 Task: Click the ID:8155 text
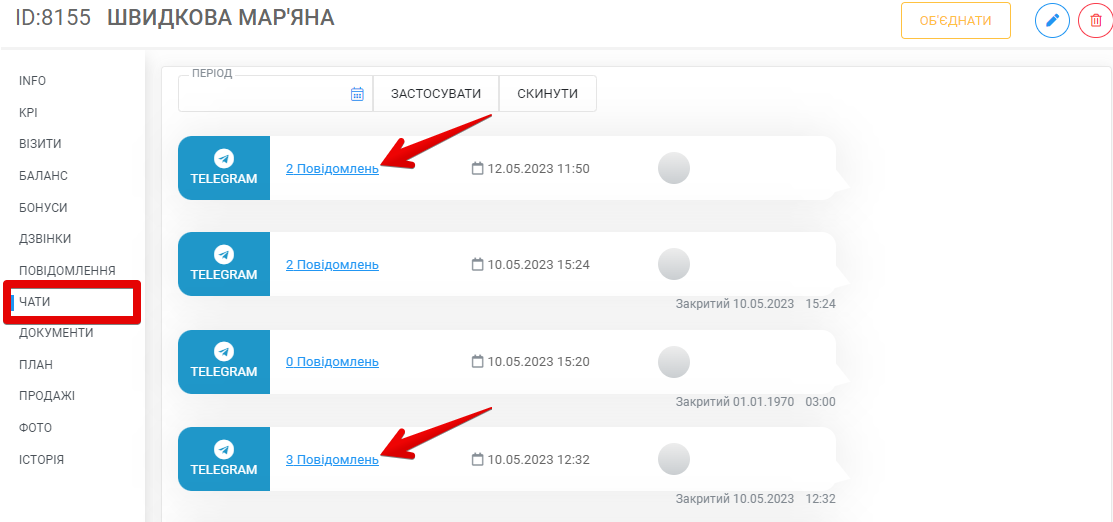(53, 18)
